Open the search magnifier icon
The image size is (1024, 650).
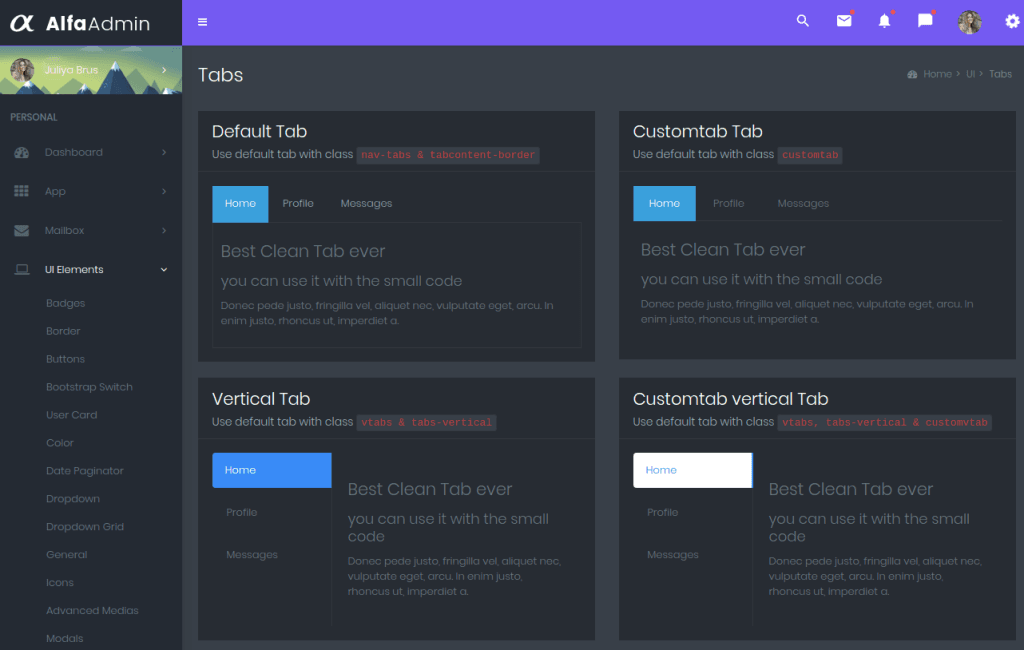(803, 21)
